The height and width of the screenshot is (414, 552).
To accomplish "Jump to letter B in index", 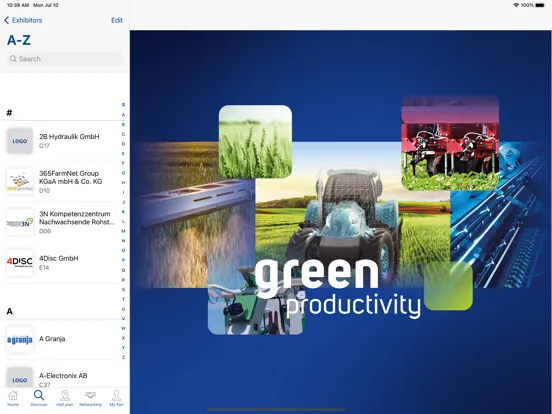I will coord(123,125).
